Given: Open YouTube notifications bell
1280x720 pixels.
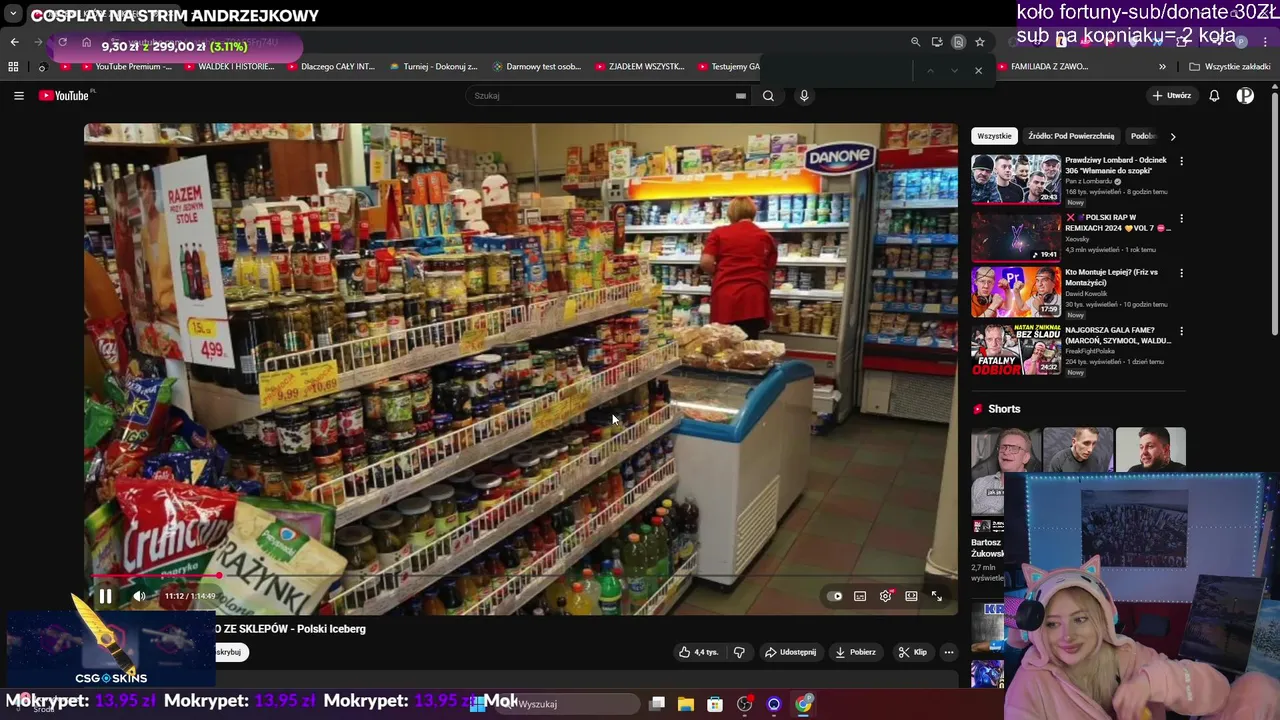Looking at the screenshot, I should [x=1214, y=96].
